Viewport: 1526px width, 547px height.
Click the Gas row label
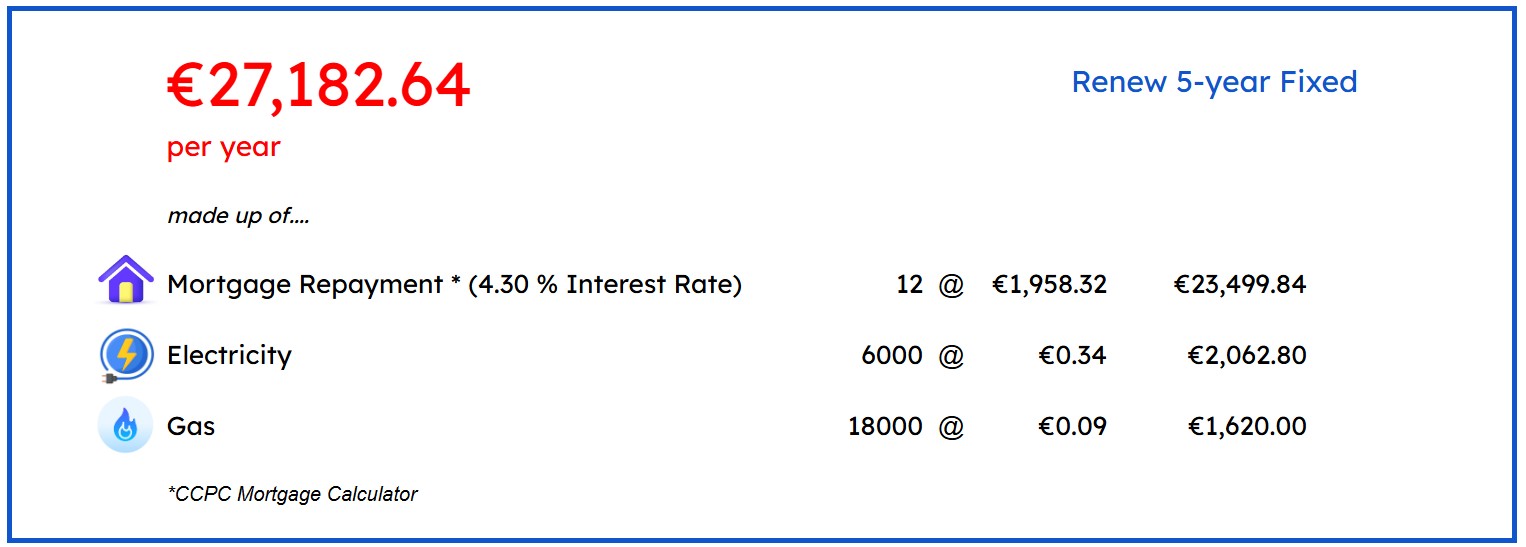(x=191, y=427)
